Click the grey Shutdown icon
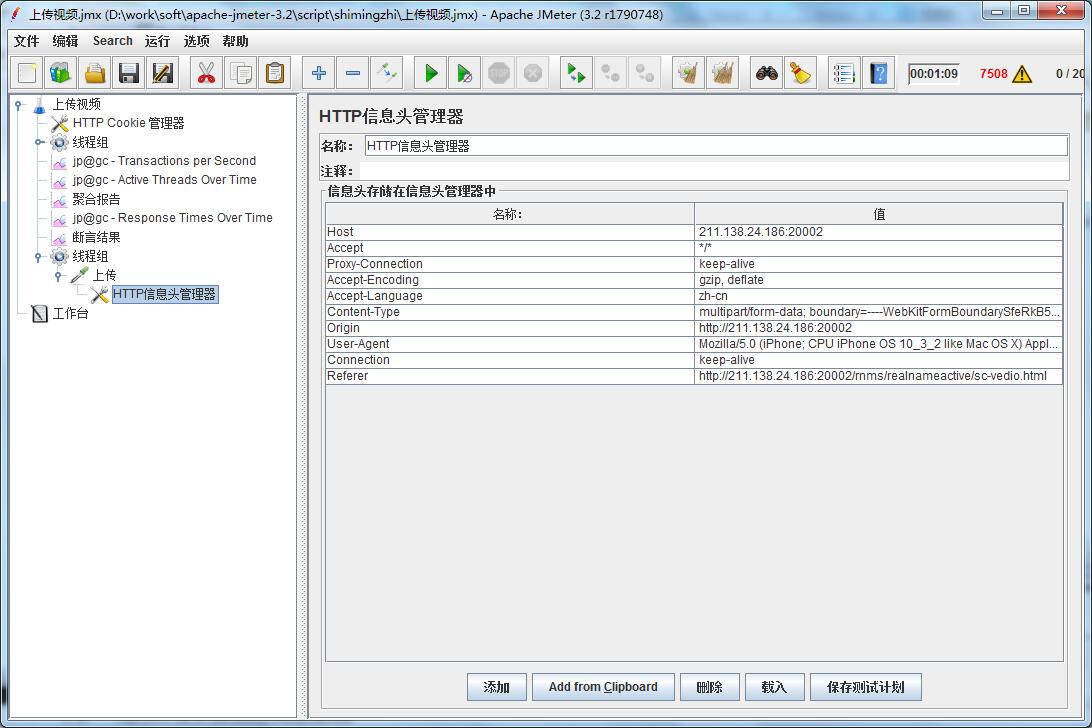Screen dimensions: 1092x728 click(533, 73)
